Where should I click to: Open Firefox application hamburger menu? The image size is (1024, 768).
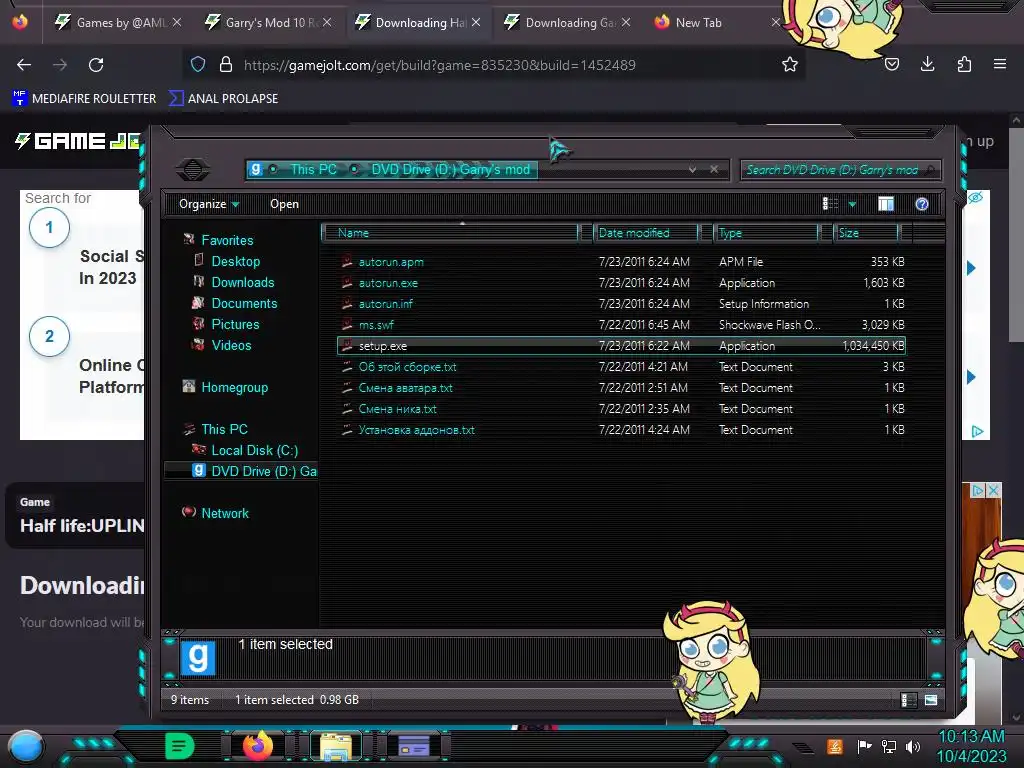(1000, 64)
